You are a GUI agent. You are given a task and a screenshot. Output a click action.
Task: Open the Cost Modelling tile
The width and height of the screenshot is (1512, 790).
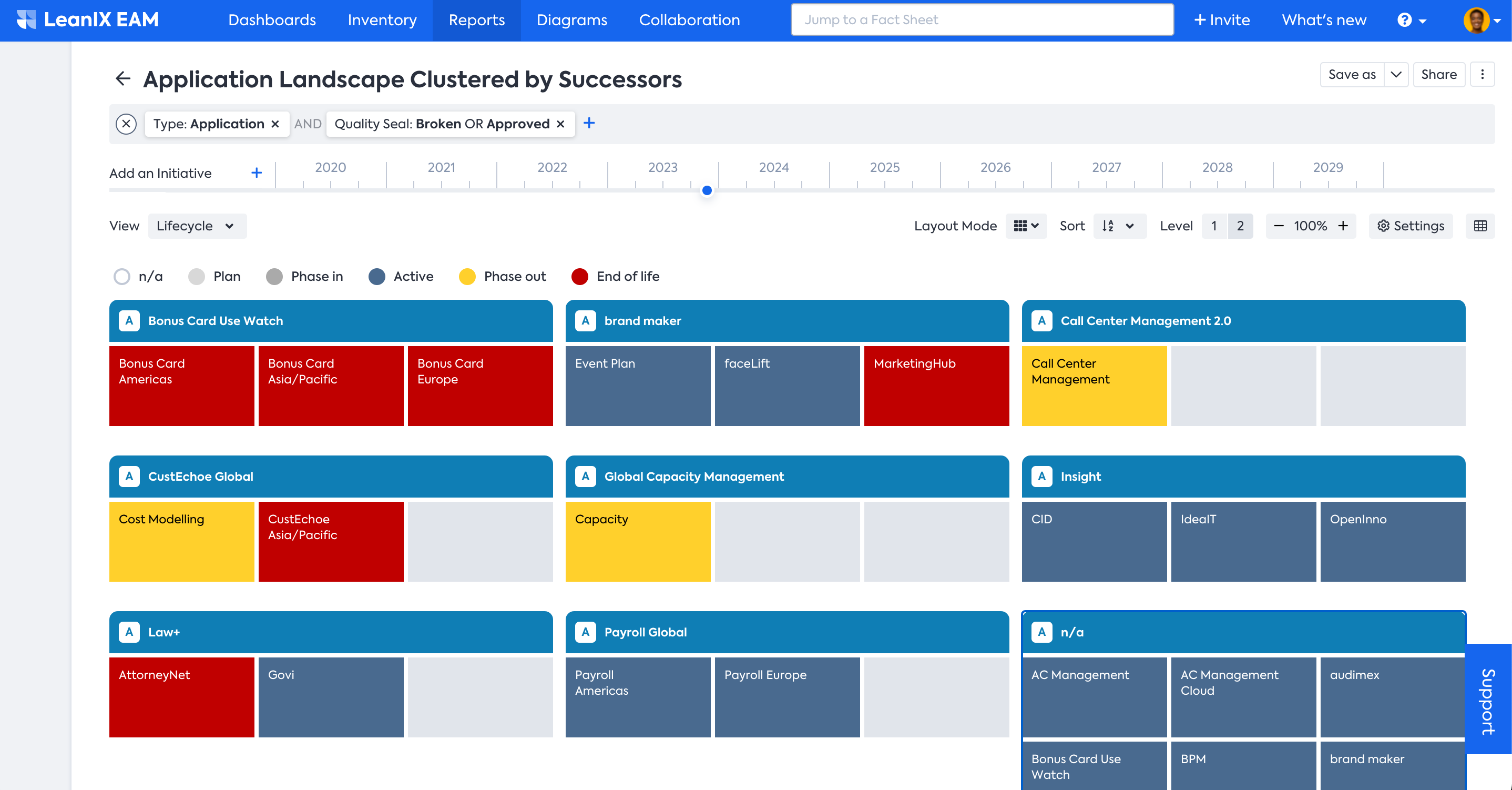coord(182,542)
